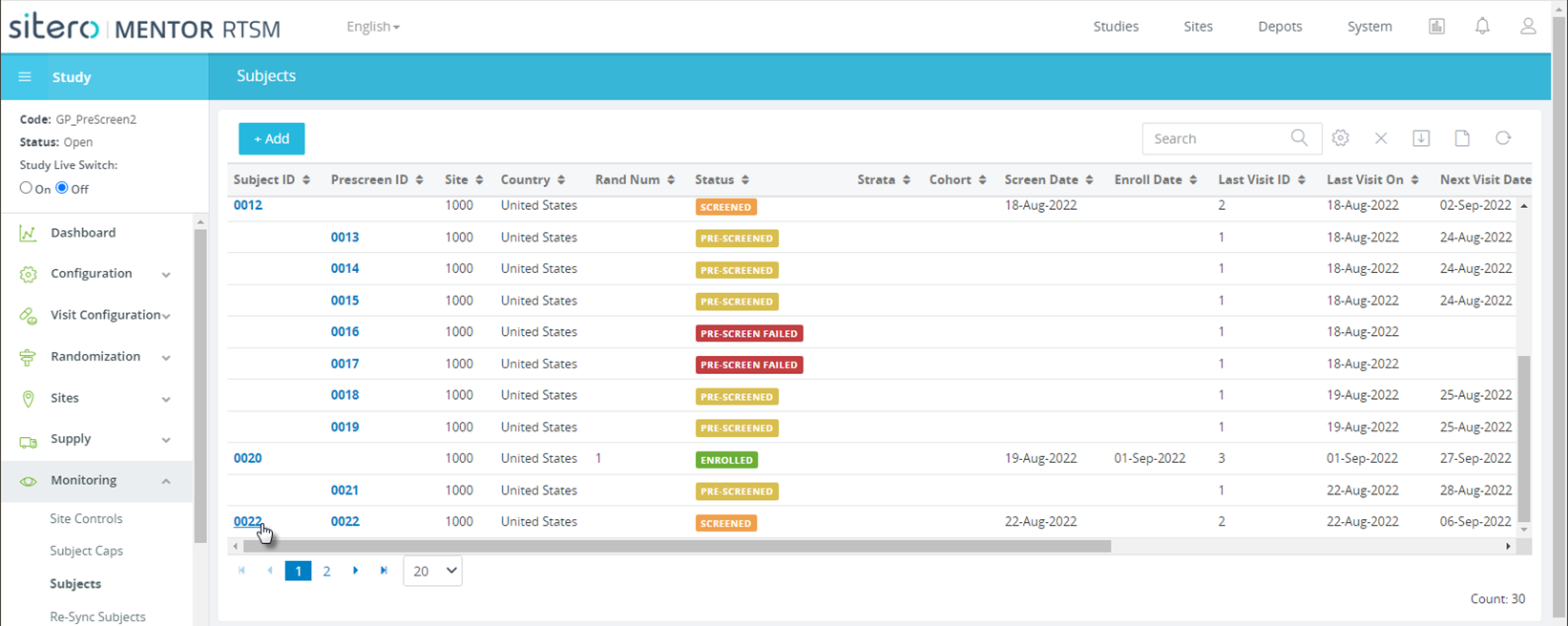The image size is (1568, 626).
Task: Open the notifications bell
Action: [1482, 27]
